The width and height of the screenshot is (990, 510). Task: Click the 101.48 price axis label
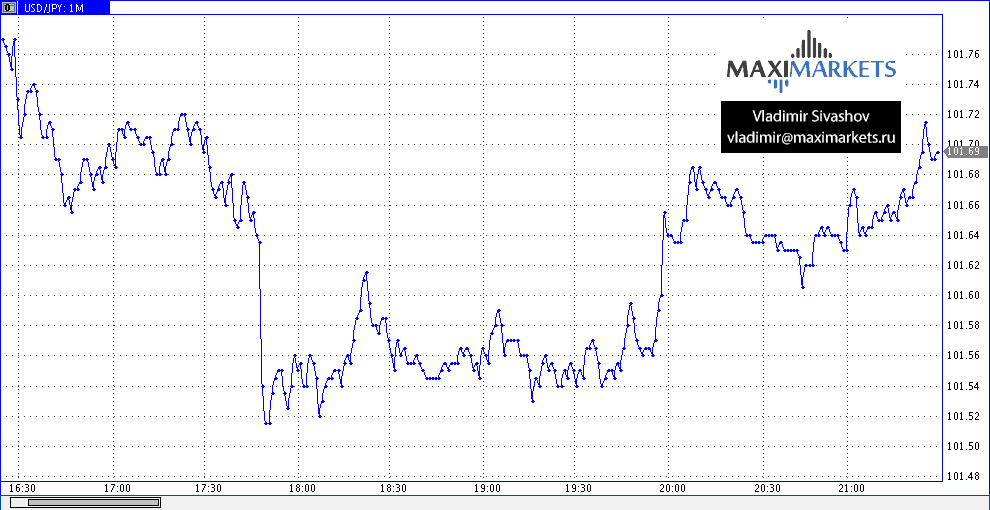pos(962,477)
